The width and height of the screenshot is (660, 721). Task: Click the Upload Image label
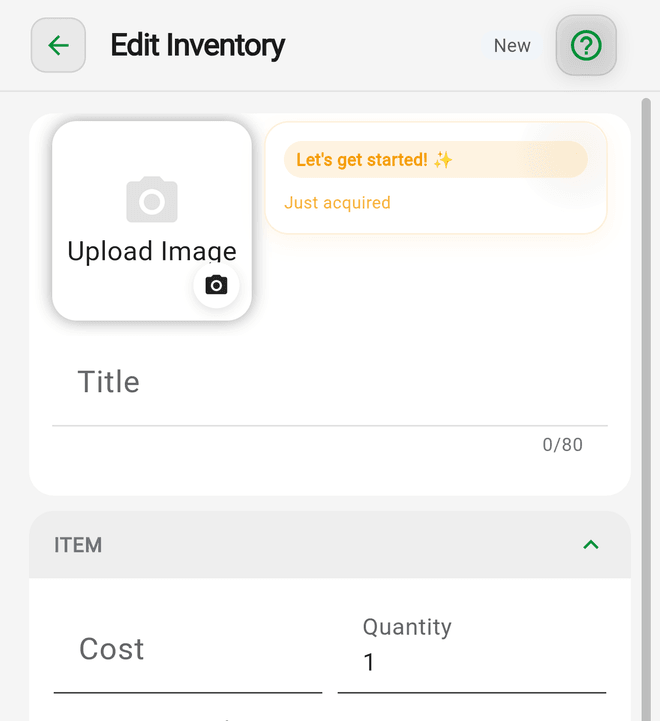pos(152,251)
